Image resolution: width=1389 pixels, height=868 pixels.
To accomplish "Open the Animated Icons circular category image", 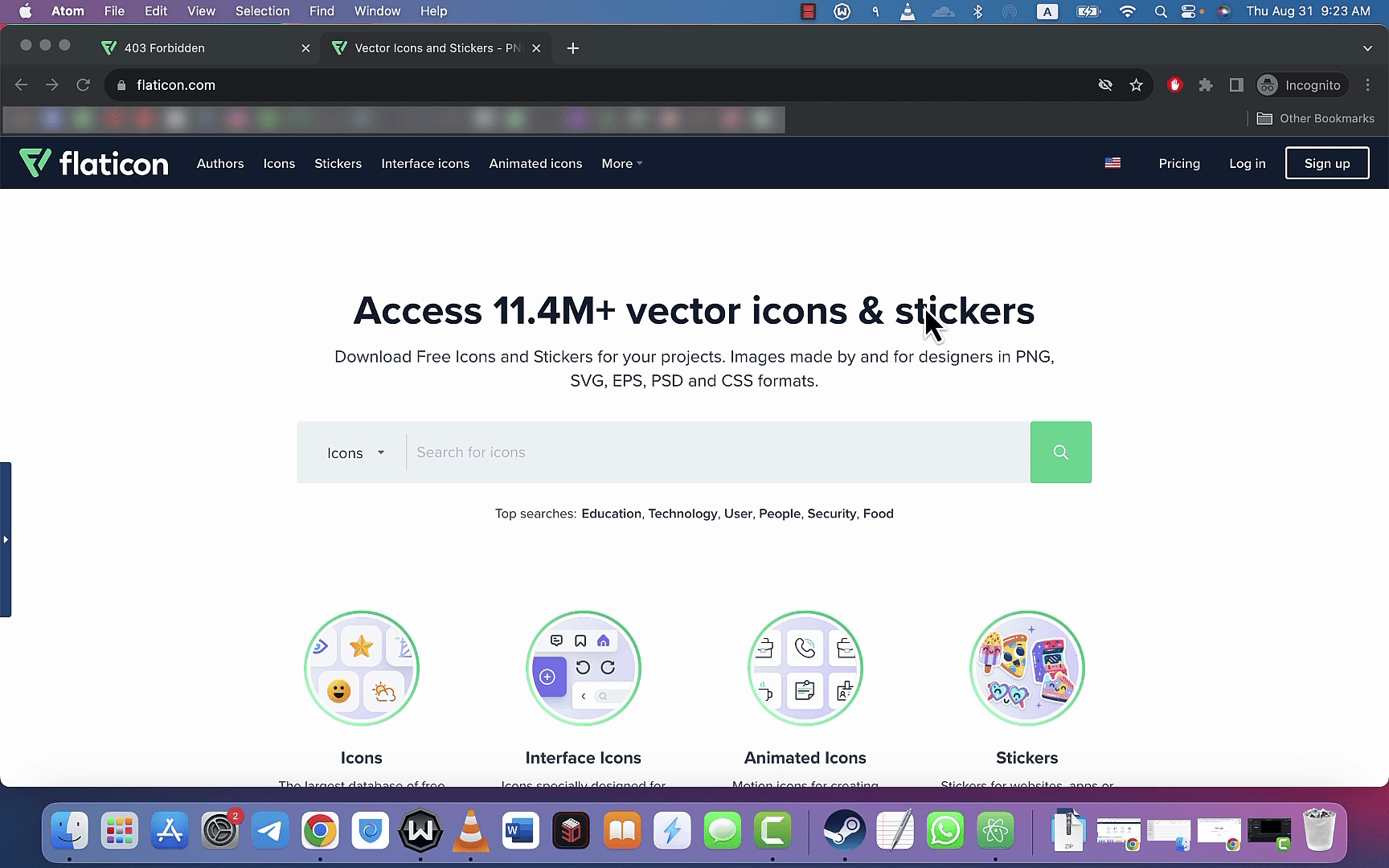I will tap(805, 668).
